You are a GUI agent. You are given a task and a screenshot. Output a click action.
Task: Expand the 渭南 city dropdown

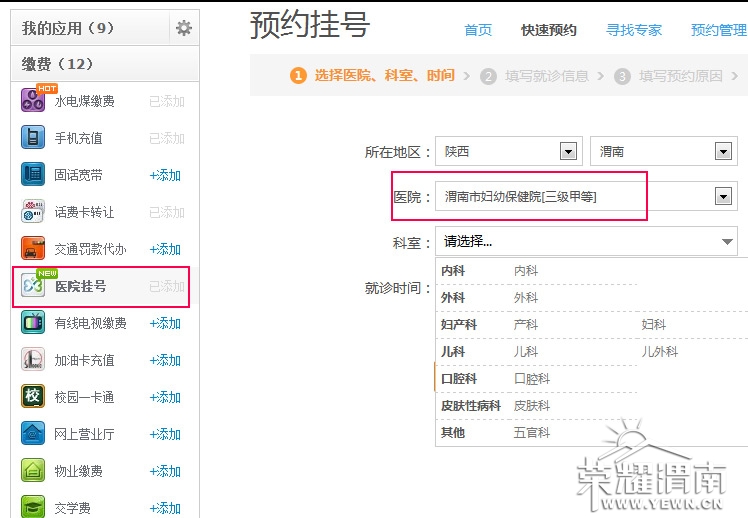[x=724, y=152]
